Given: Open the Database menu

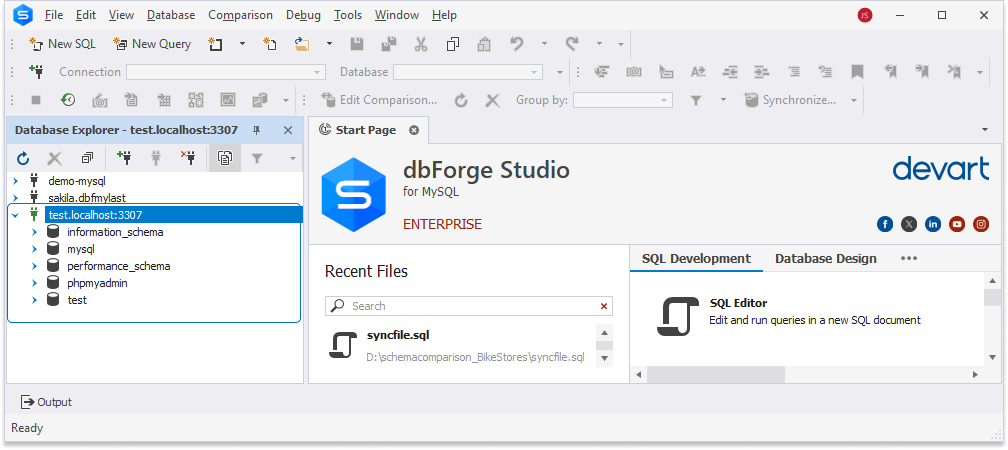Looking at the screenshot, I should [x=171, y=15].
